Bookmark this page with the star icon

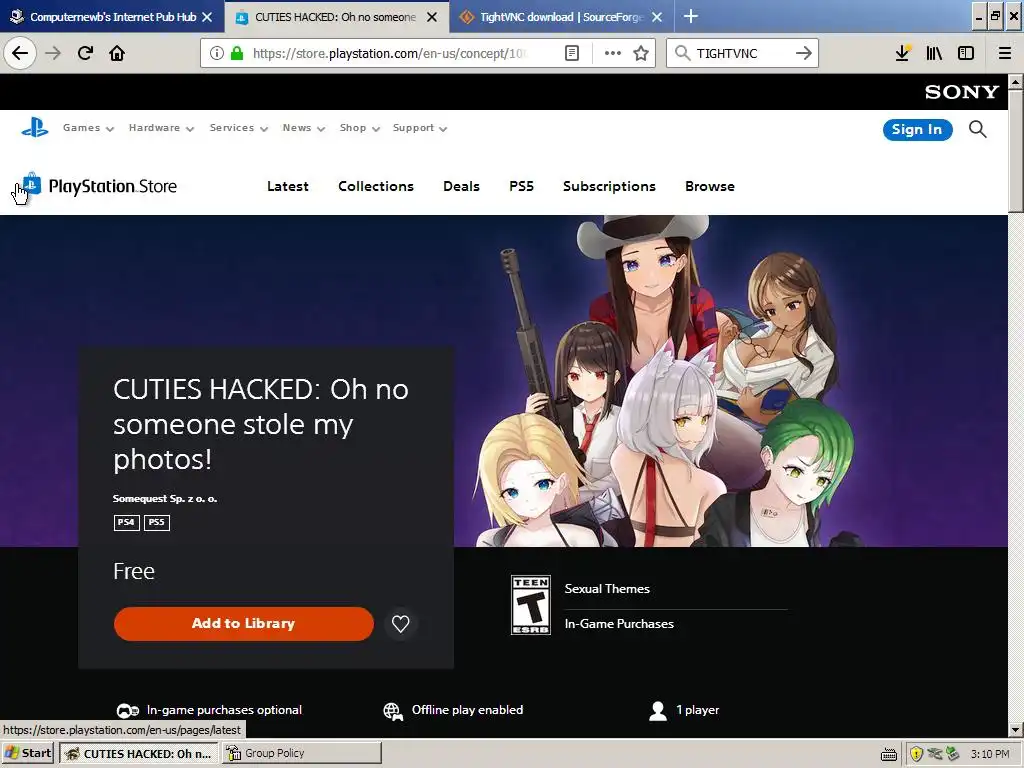click(x=641, y=53)
